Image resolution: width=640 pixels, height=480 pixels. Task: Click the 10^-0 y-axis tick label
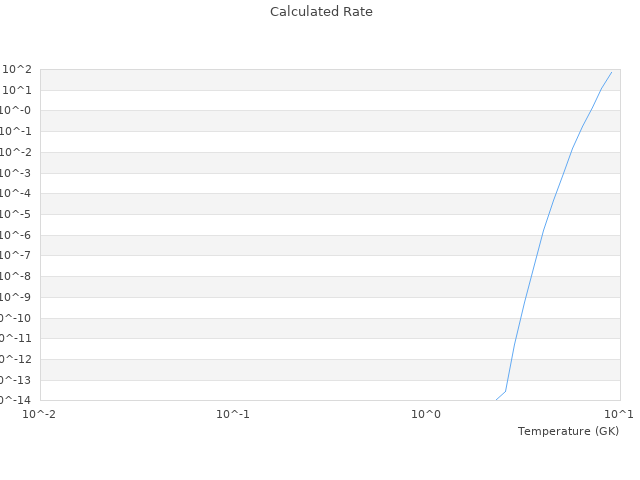17,111
